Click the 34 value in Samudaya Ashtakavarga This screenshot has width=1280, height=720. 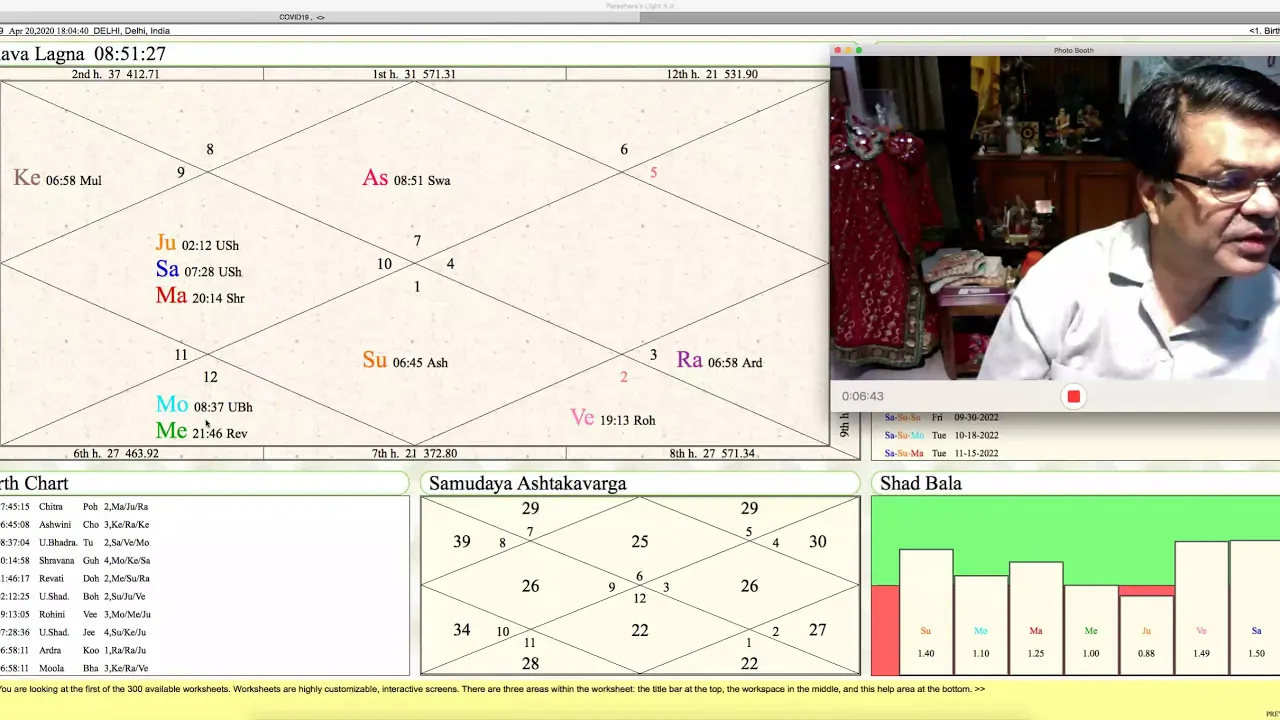click(x=461, y=630)
